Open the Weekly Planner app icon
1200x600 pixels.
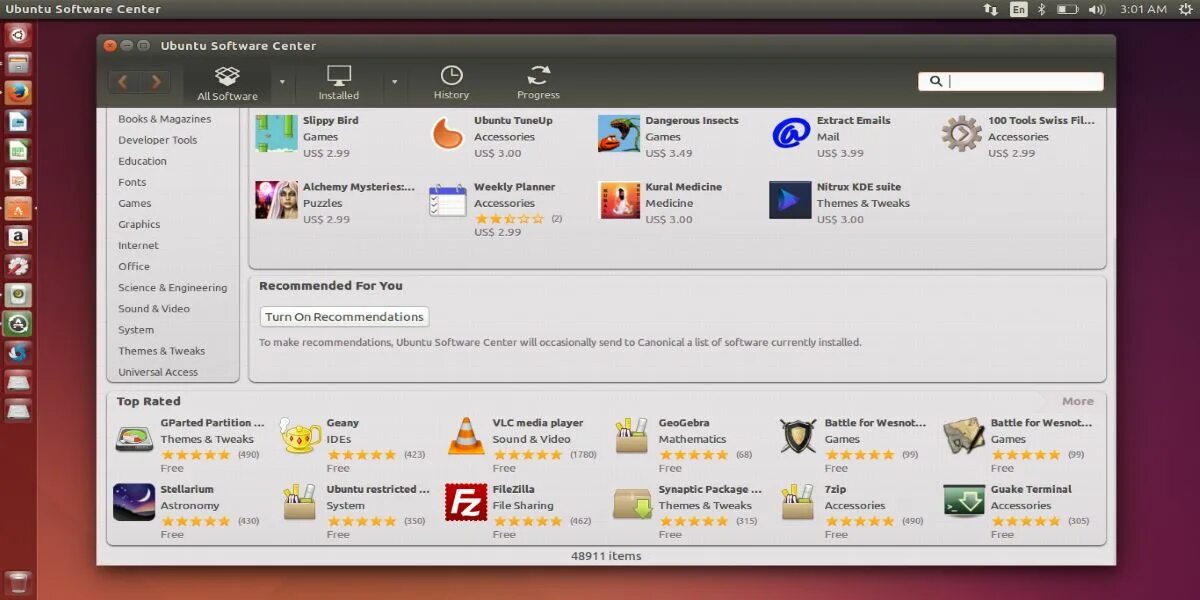pos(448,200)
